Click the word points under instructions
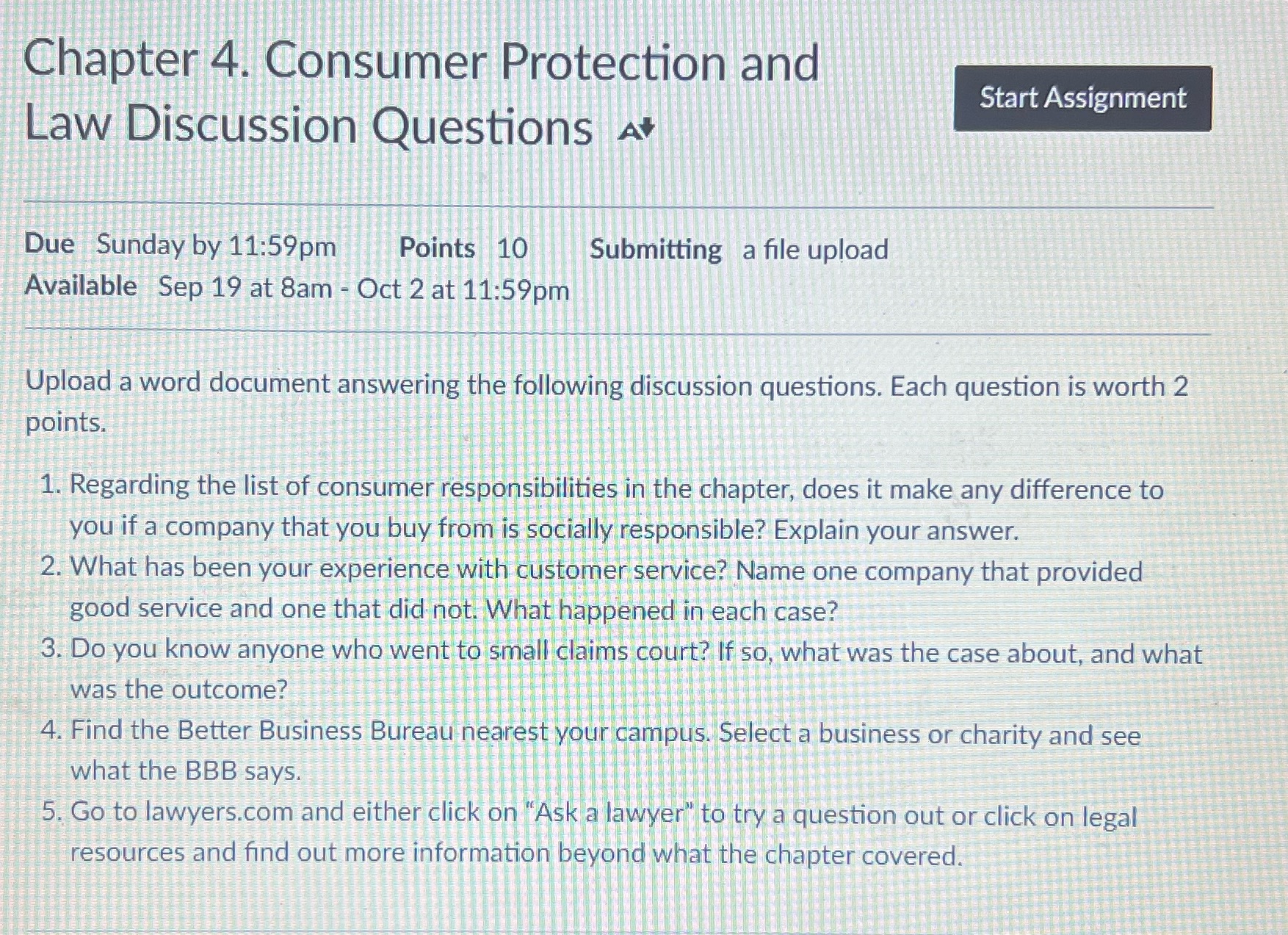The image size is (1288, 935). point(65,423)
